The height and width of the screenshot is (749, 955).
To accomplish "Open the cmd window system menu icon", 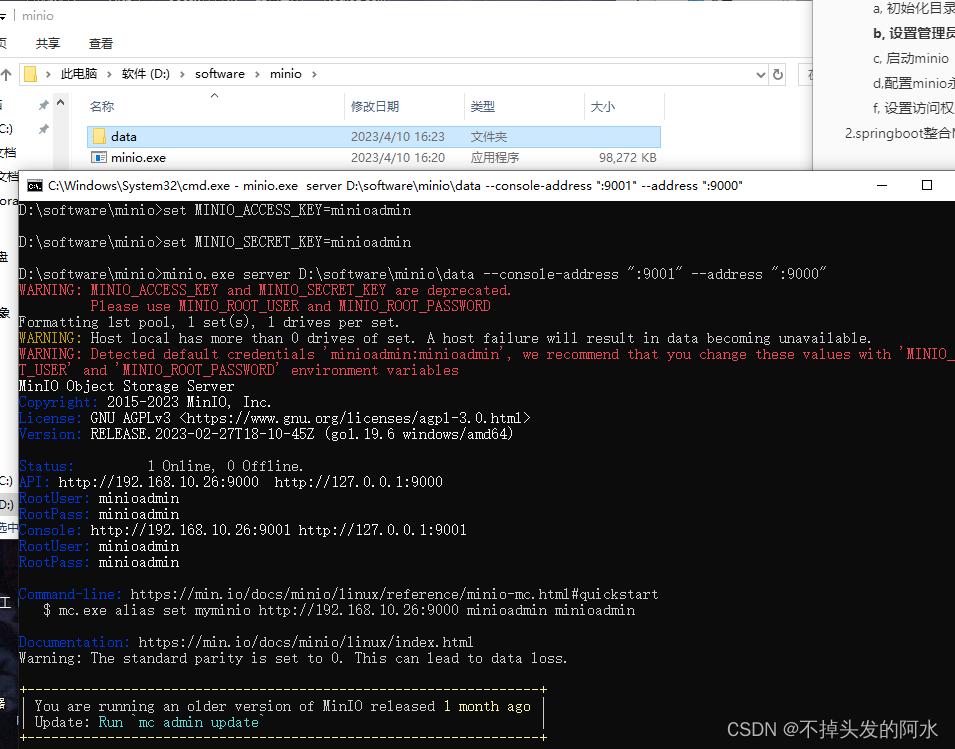I will coord(35,185).
